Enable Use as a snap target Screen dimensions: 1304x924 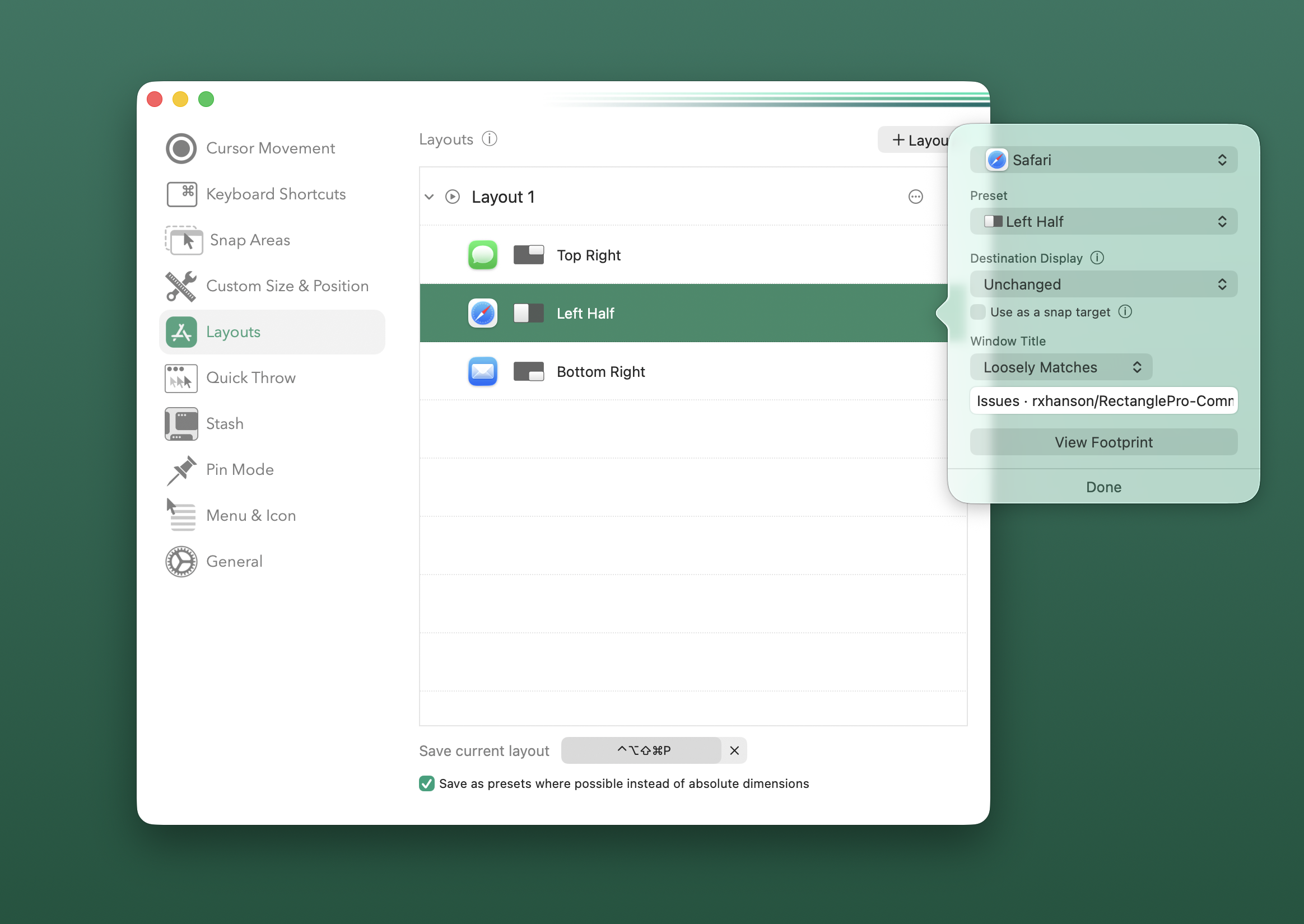point(978,312)
